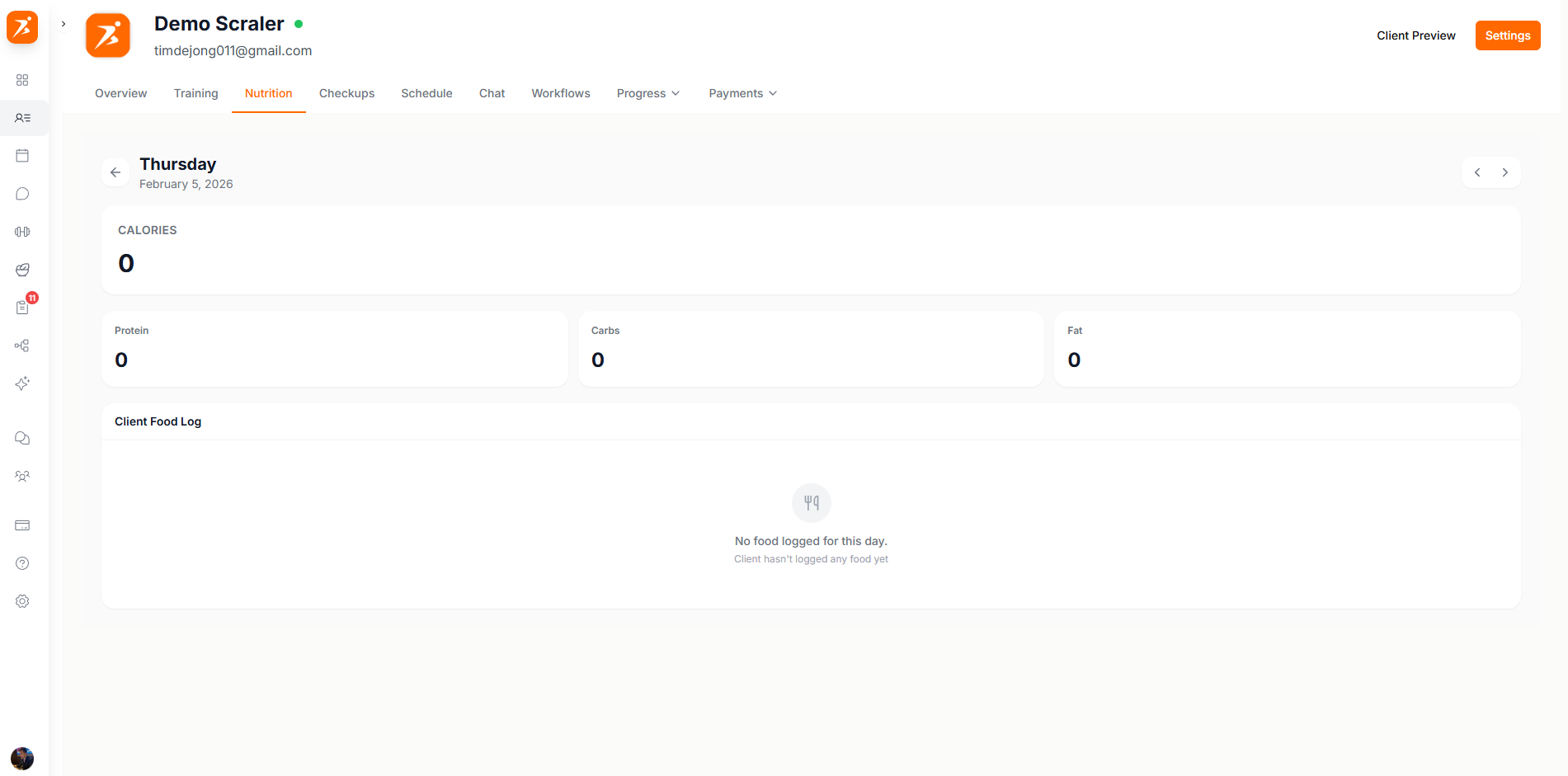
Task: Open the clients list icon in sidebar
Action: [22, 118]
